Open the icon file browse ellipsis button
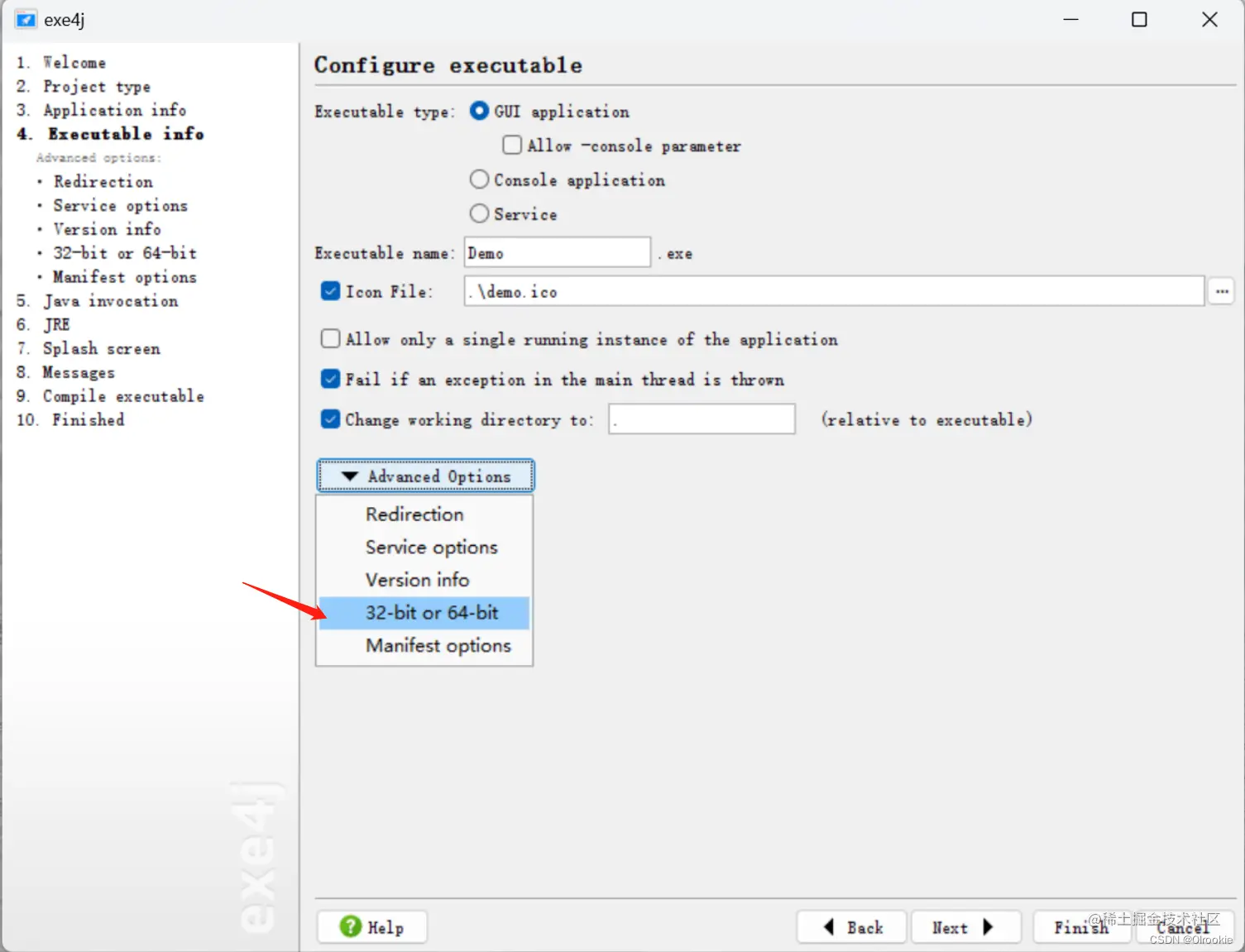Screen dimensions: 1245x952 pyautogui.click(x=1221, y=291)
